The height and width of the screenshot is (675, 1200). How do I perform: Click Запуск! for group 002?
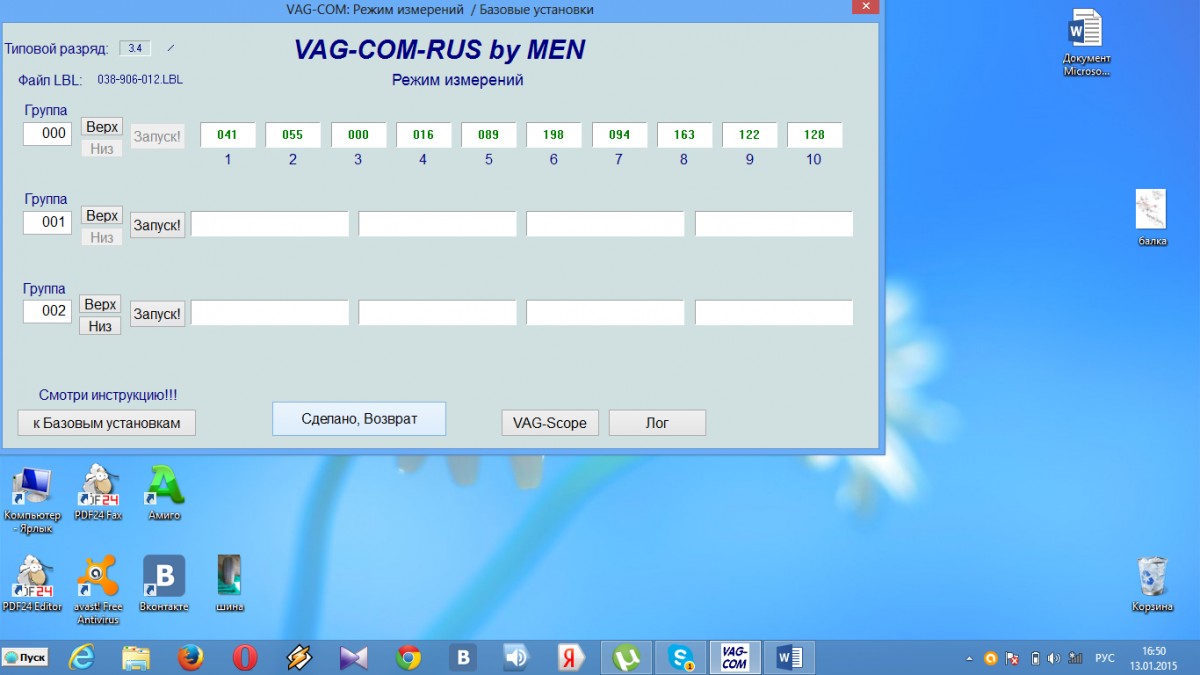point(158,313)
